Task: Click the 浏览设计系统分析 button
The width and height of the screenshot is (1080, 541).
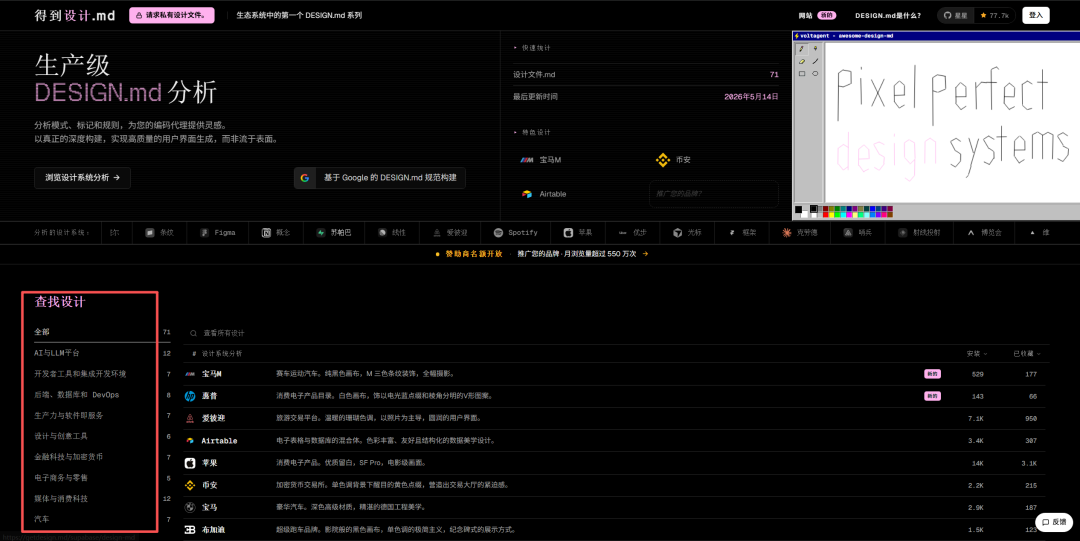Action: click(x=83, y=178)
